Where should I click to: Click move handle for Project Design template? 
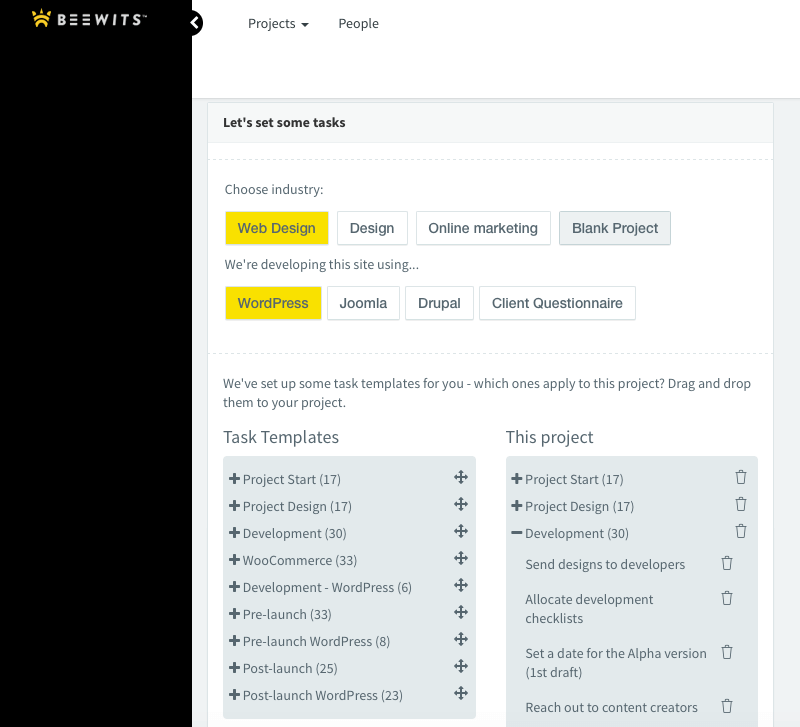tap(461, 505)
